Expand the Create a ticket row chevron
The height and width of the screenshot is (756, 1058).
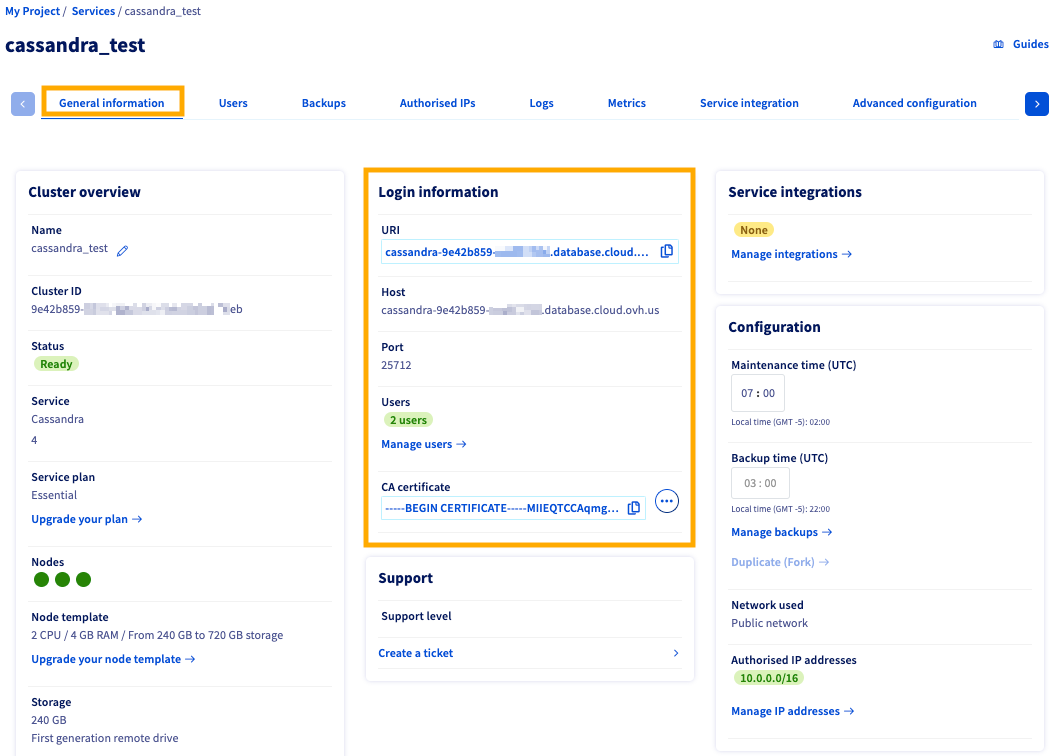click(675, 652)
